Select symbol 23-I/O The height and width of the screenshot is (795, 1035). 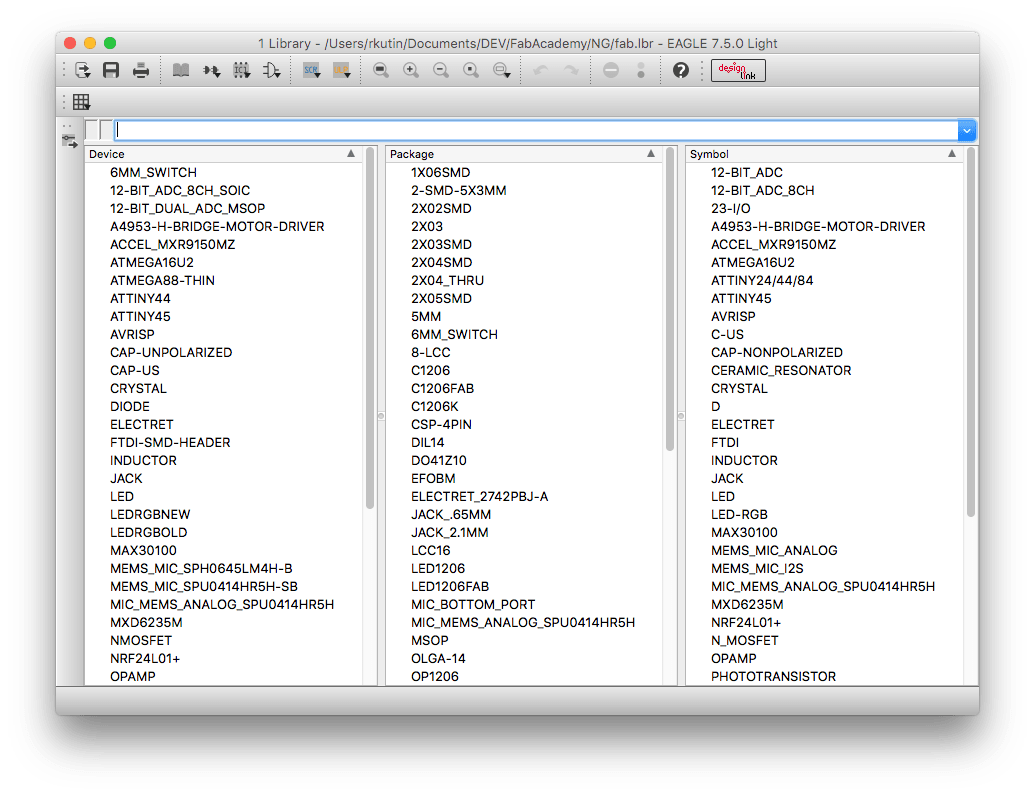(x=730, y=208)
